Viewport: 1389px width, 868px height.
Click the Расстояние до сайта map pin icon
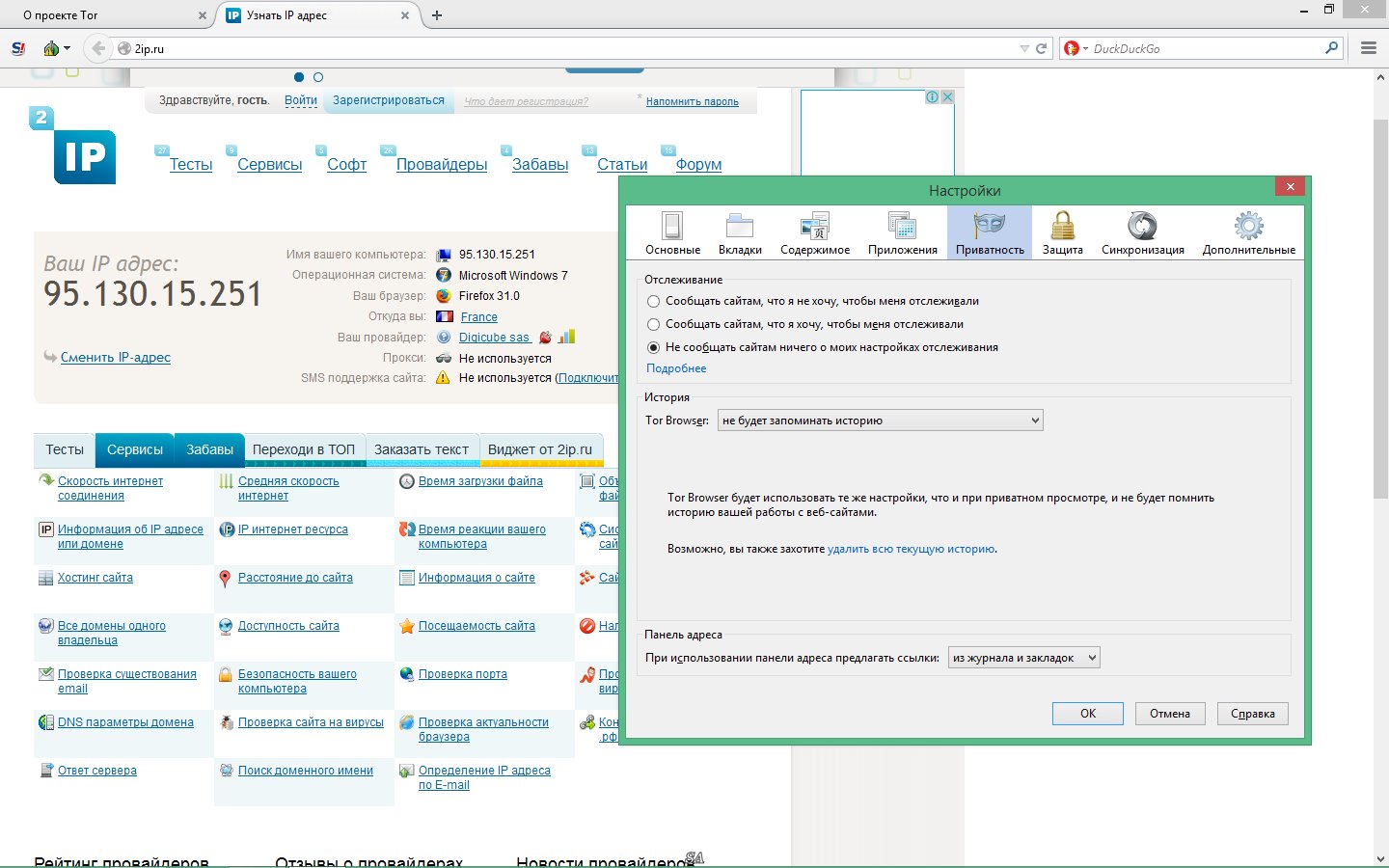pyautogui.click(x=225, y=579)
